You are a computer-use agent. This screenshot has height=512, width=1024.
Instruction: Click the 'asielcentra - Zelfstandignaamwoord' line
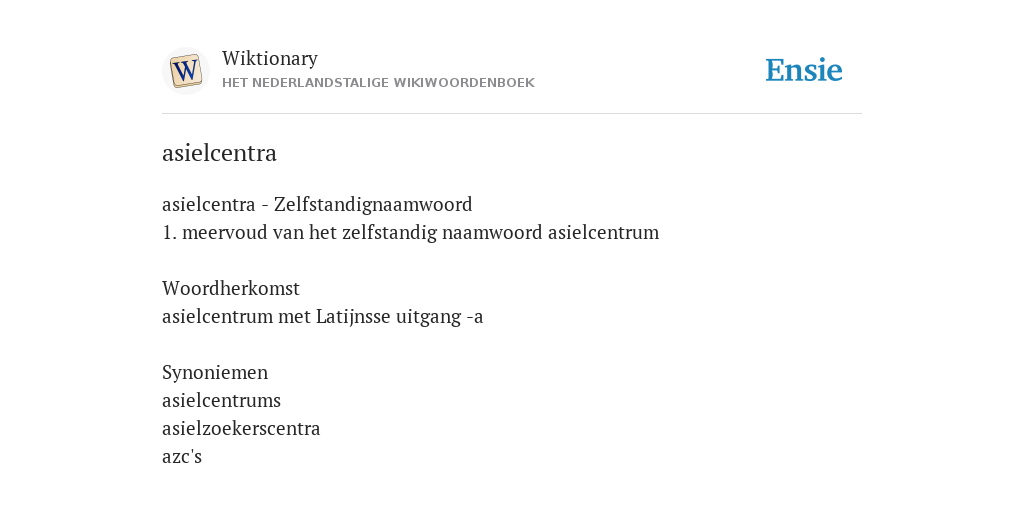(x=317, y=204)
